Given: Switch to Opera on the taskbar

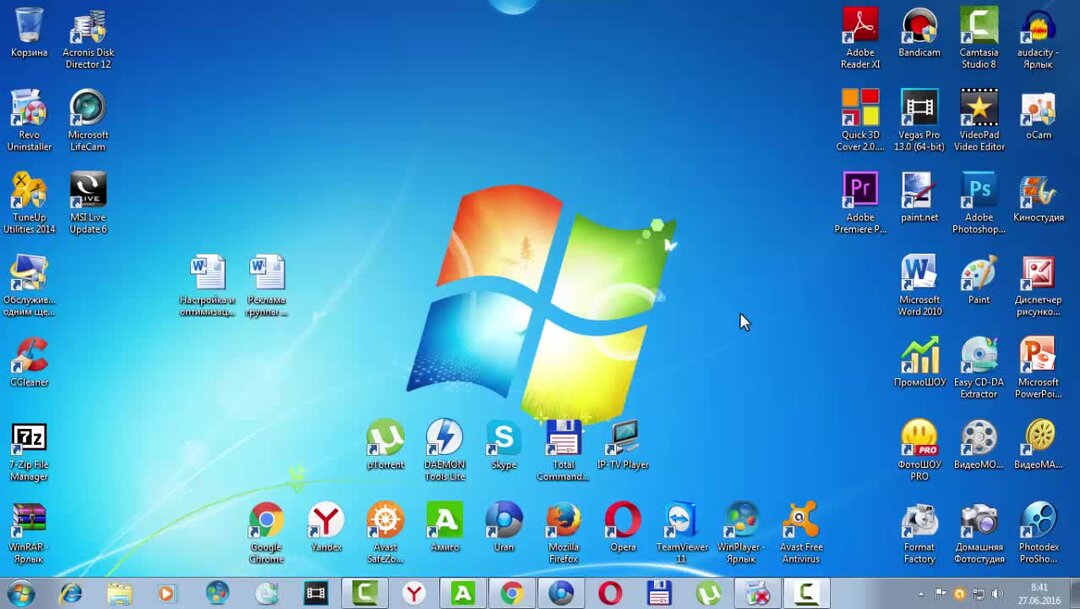Looking at the screenshot, I should click(x=610, y=593).
